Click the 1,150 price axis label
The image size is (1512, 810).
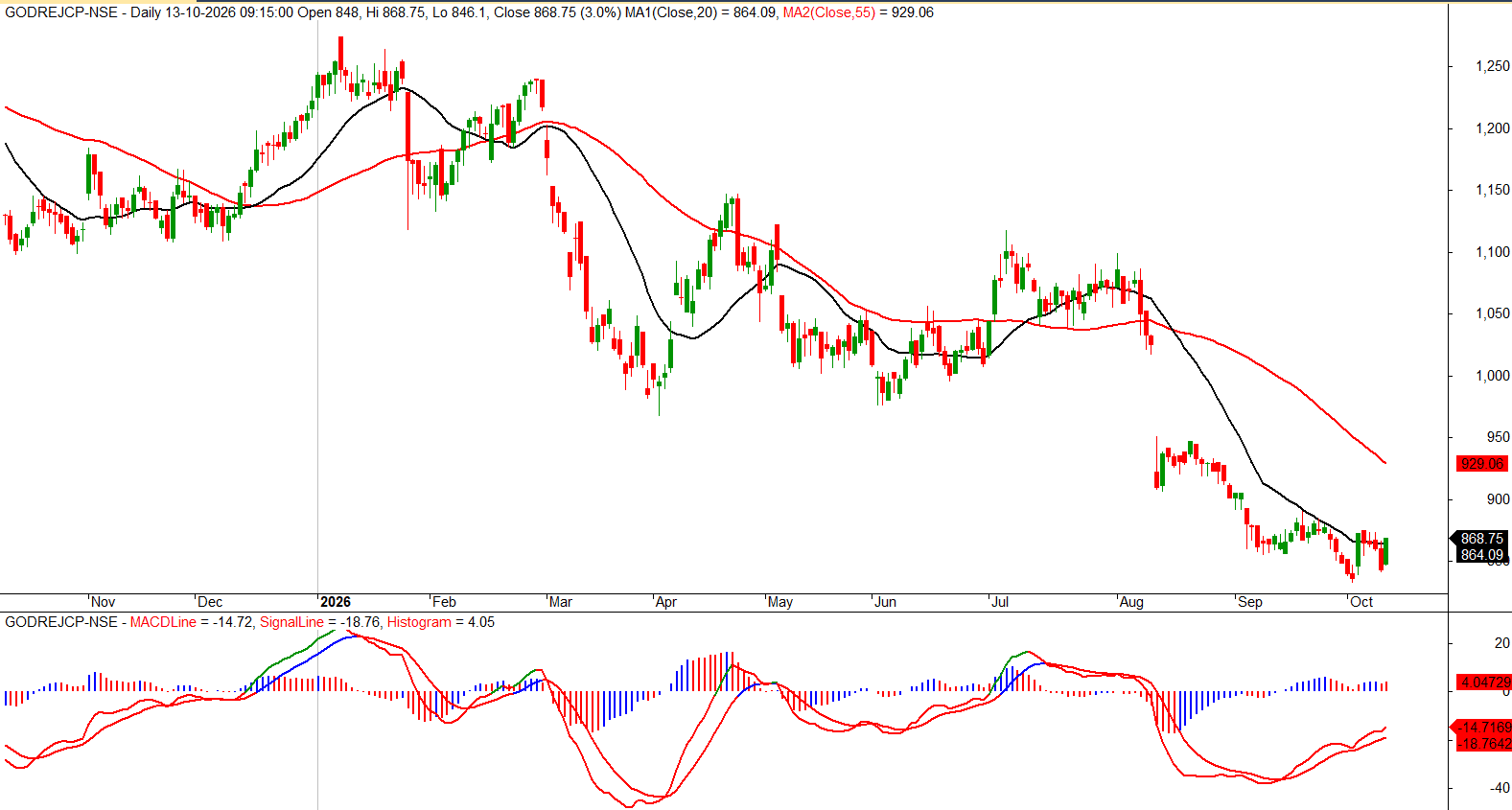pyautogui.click(x=1493, y=190)
